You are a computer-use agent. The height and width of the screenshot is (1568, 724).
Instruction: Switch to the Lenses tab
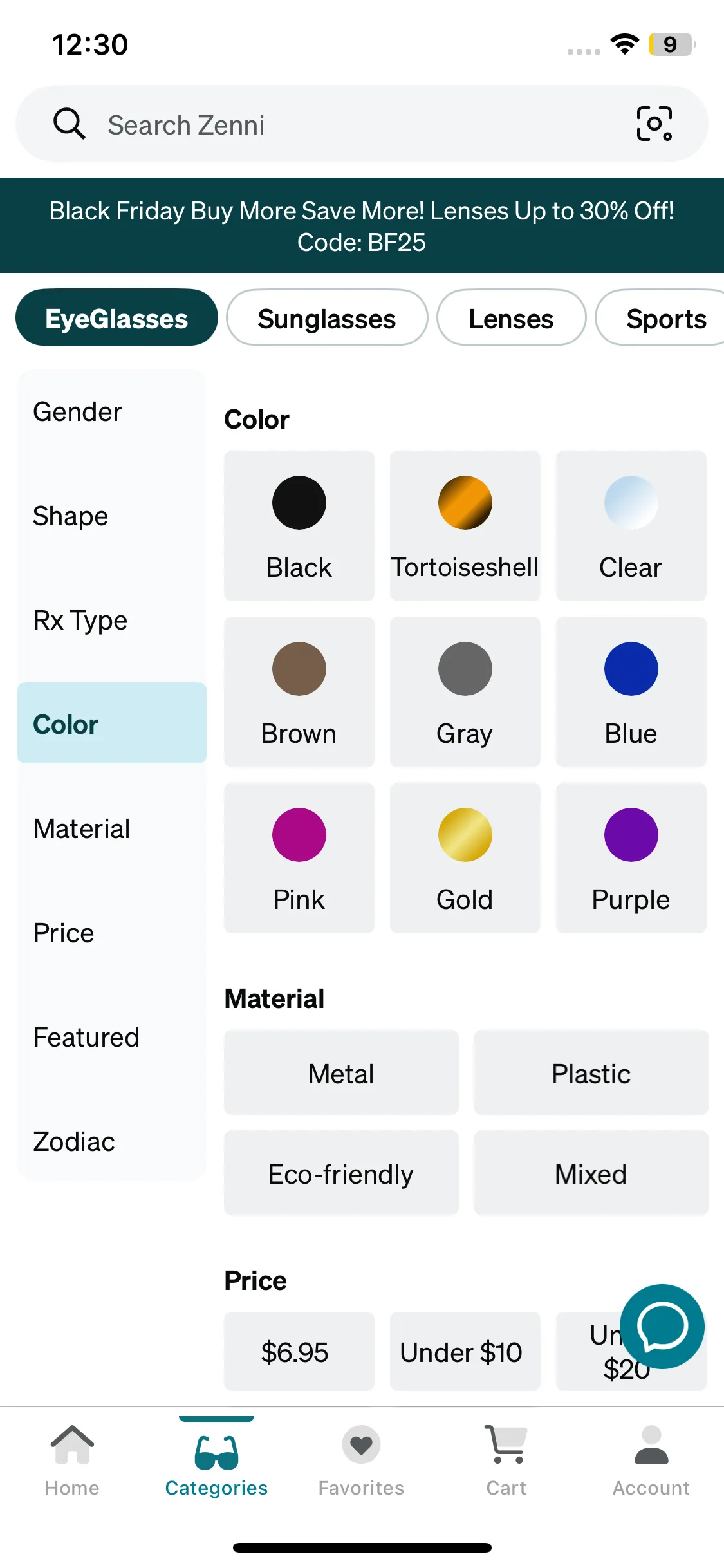[x=511, y=319]
